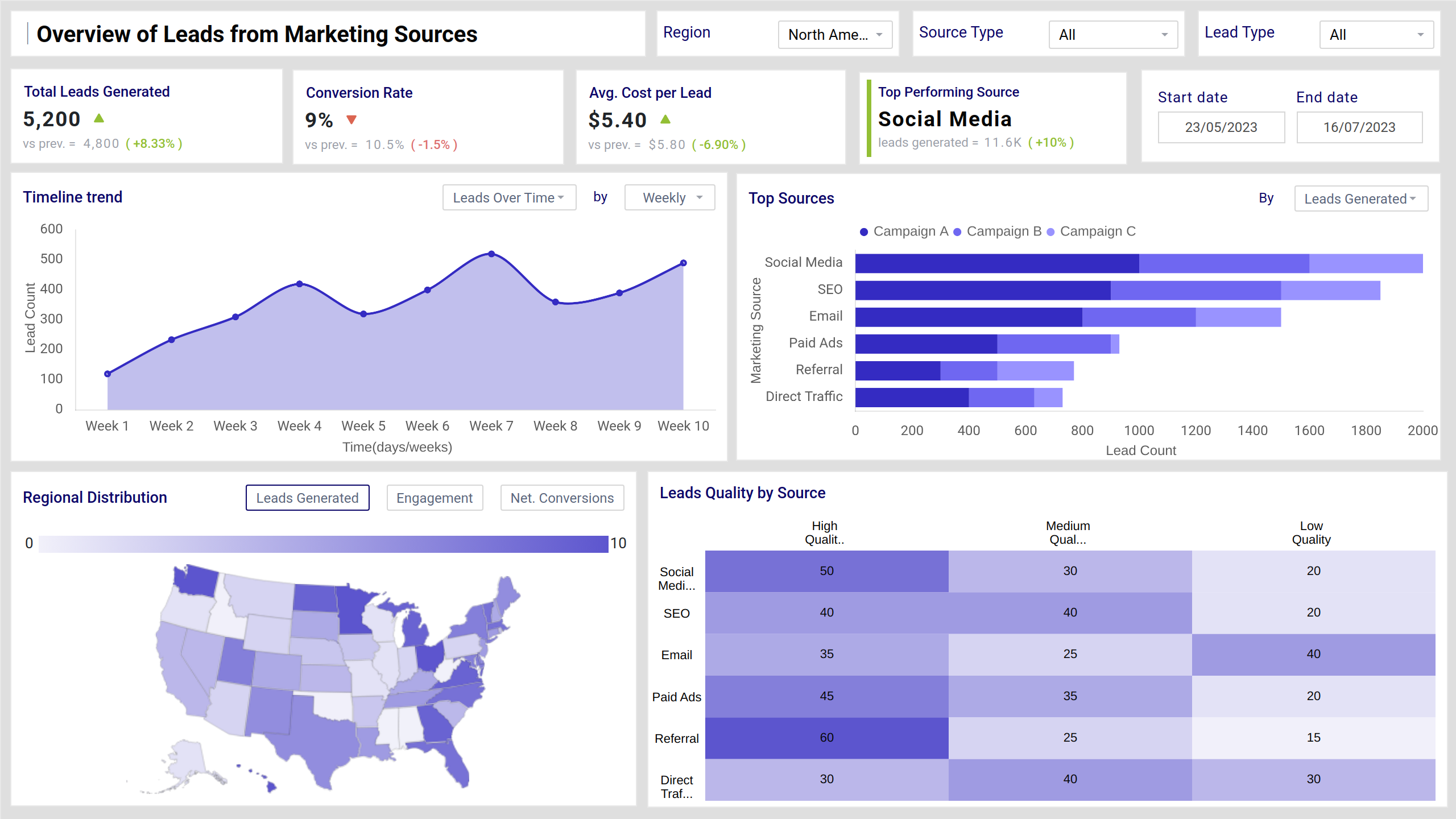
Task: Switch to the Engagement map tab
Action: [x=435, y=498]
